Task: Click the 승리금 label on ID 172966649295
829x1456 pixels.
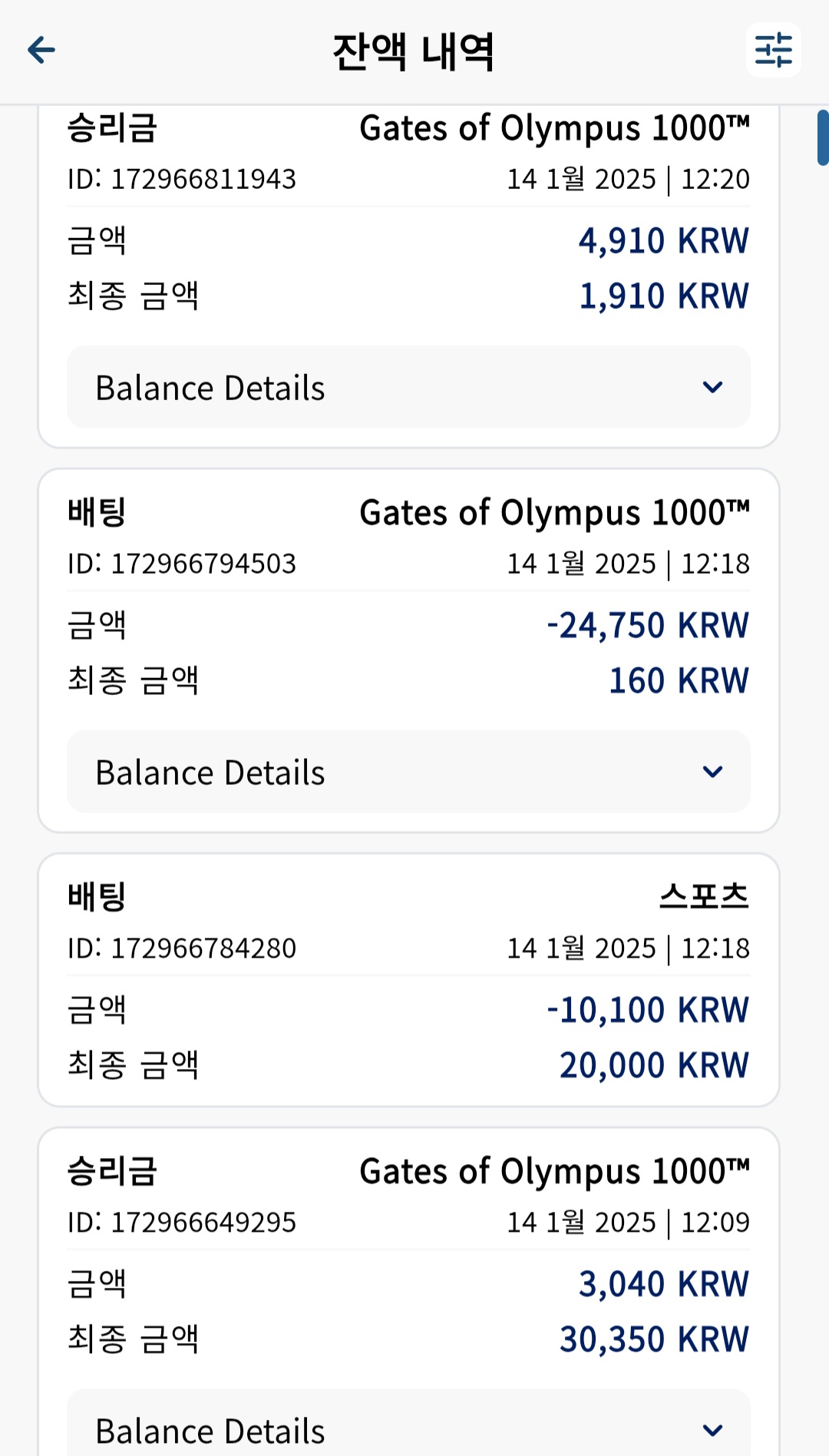Action: [x=112, y=1171]
